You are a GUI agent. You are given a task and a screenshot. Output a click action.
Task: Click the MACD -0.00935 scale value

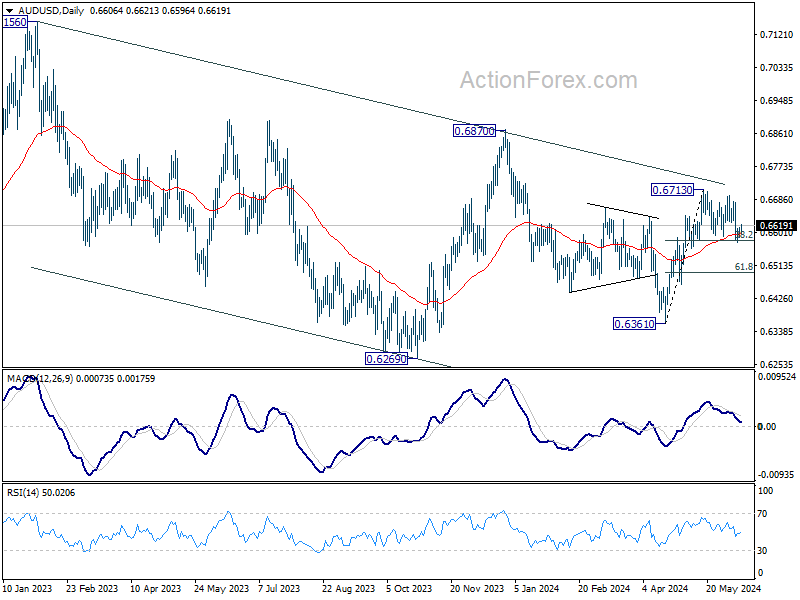tap(776, 474)
